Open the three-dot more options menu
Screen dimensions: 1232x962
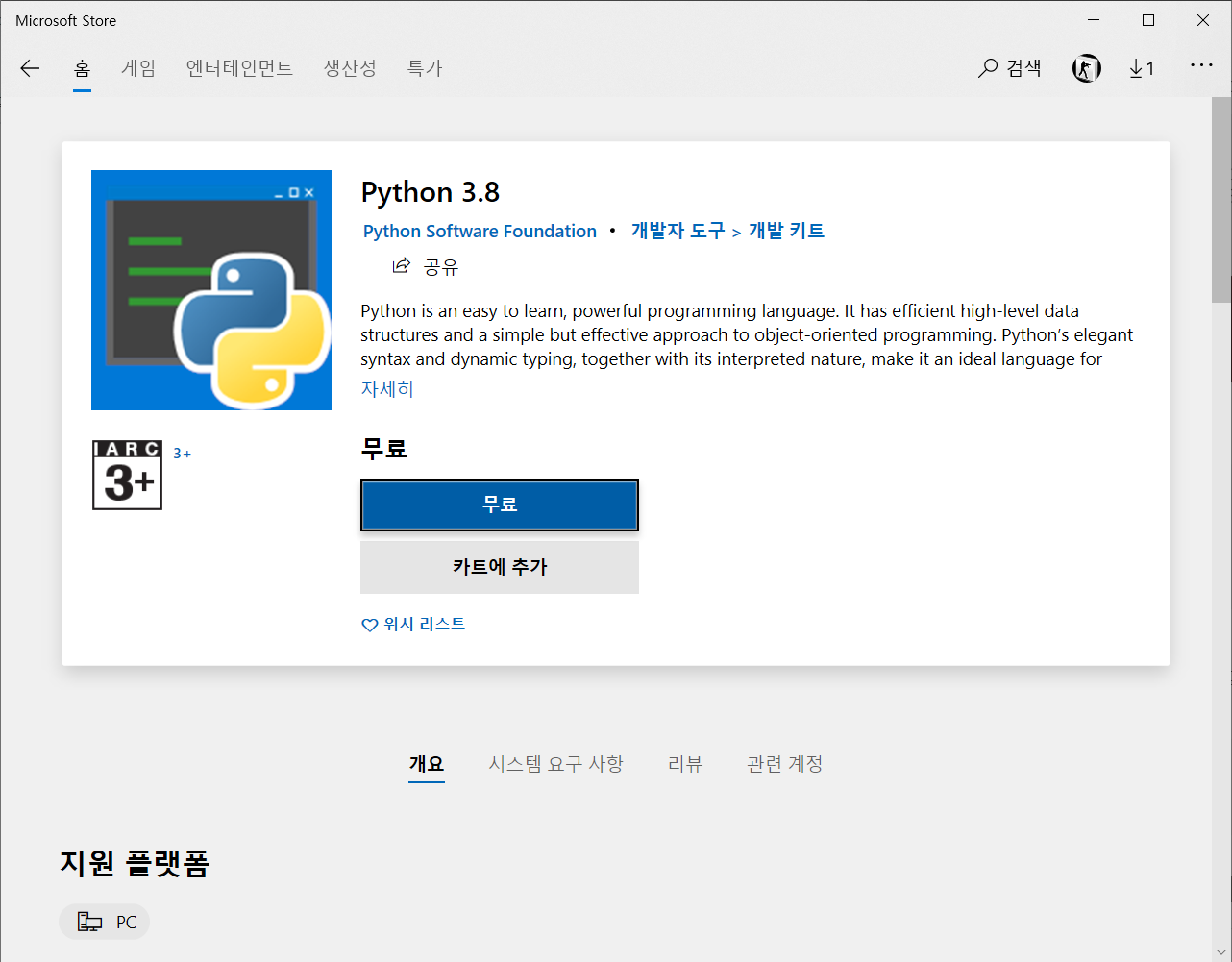(x=1201, y=66)
